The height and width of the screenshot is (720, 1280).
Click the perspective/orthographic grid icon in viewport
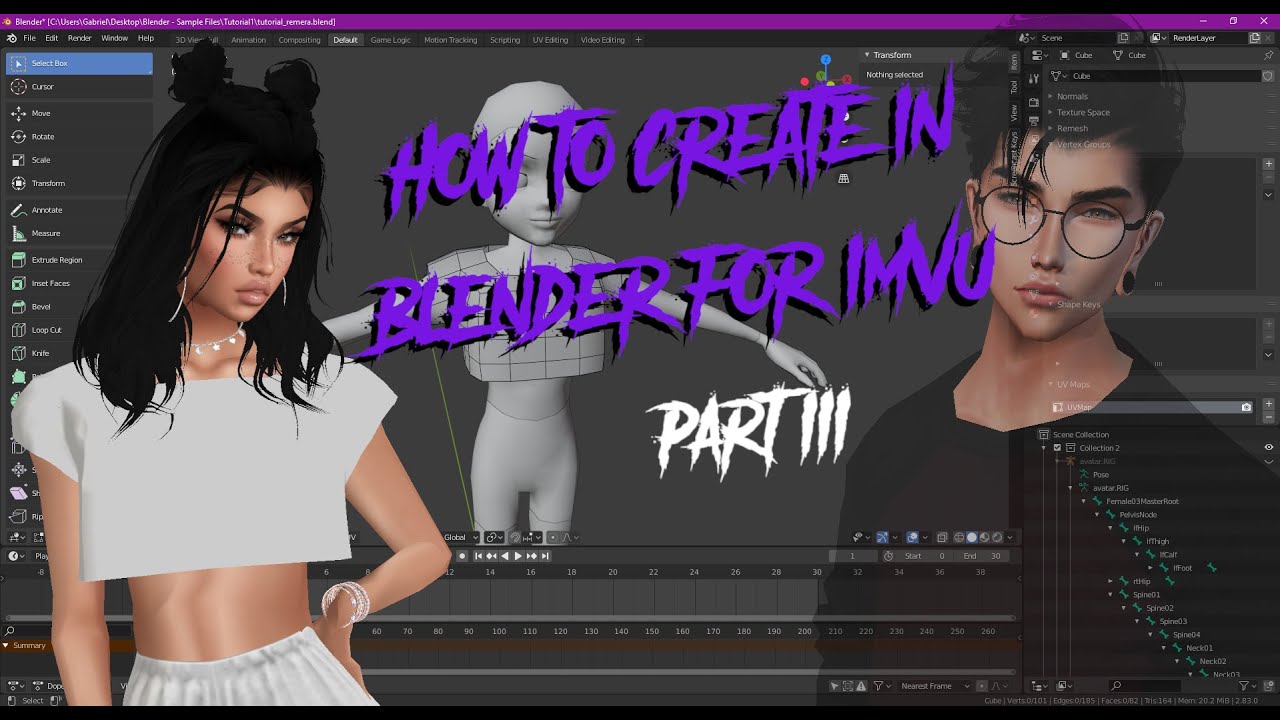tap(843, 179)
